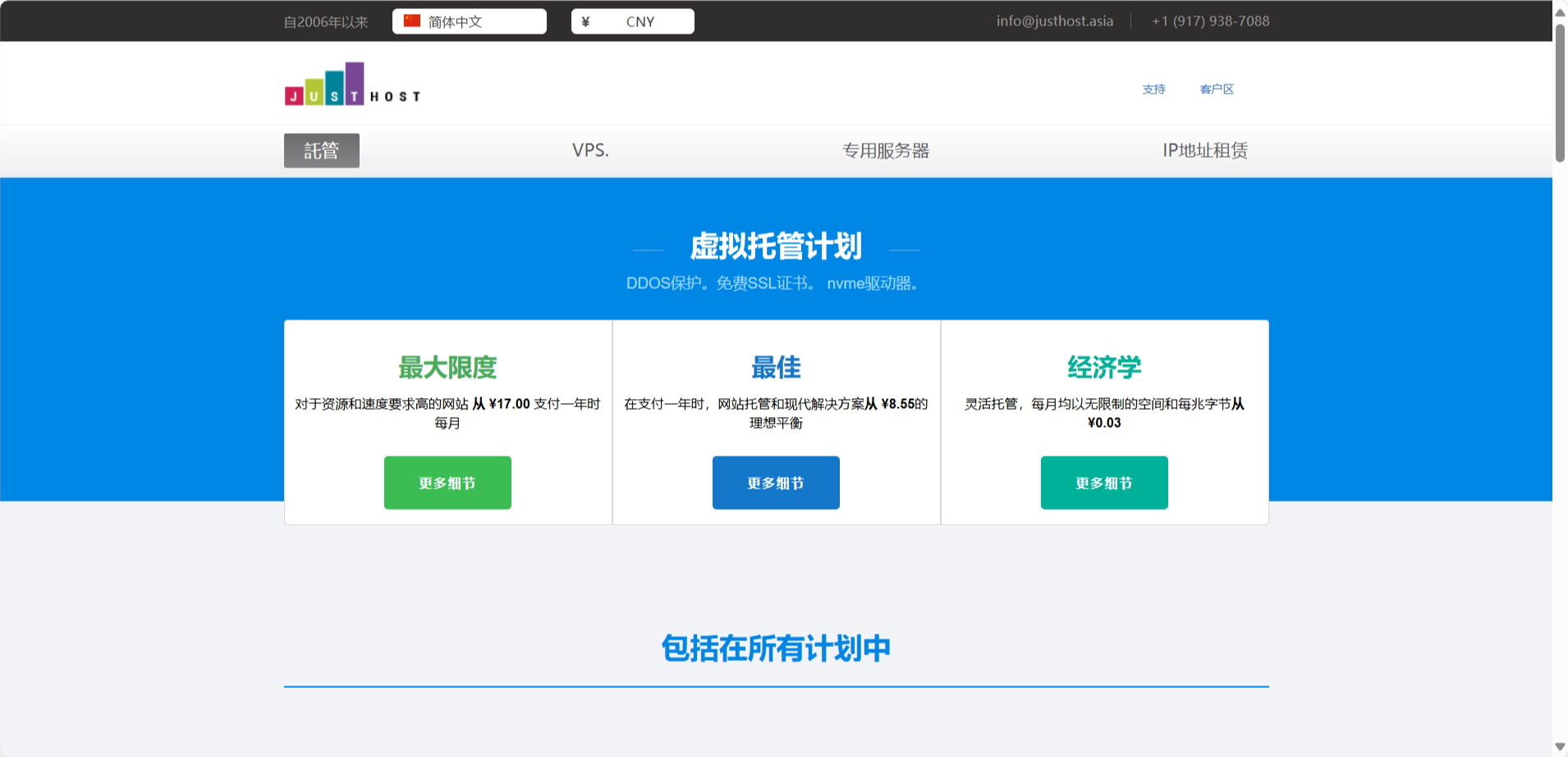Click 更多细节 under 经济学 plan
The width and height of the screenshot is (1568, 757).
(x=1104, y=483)
